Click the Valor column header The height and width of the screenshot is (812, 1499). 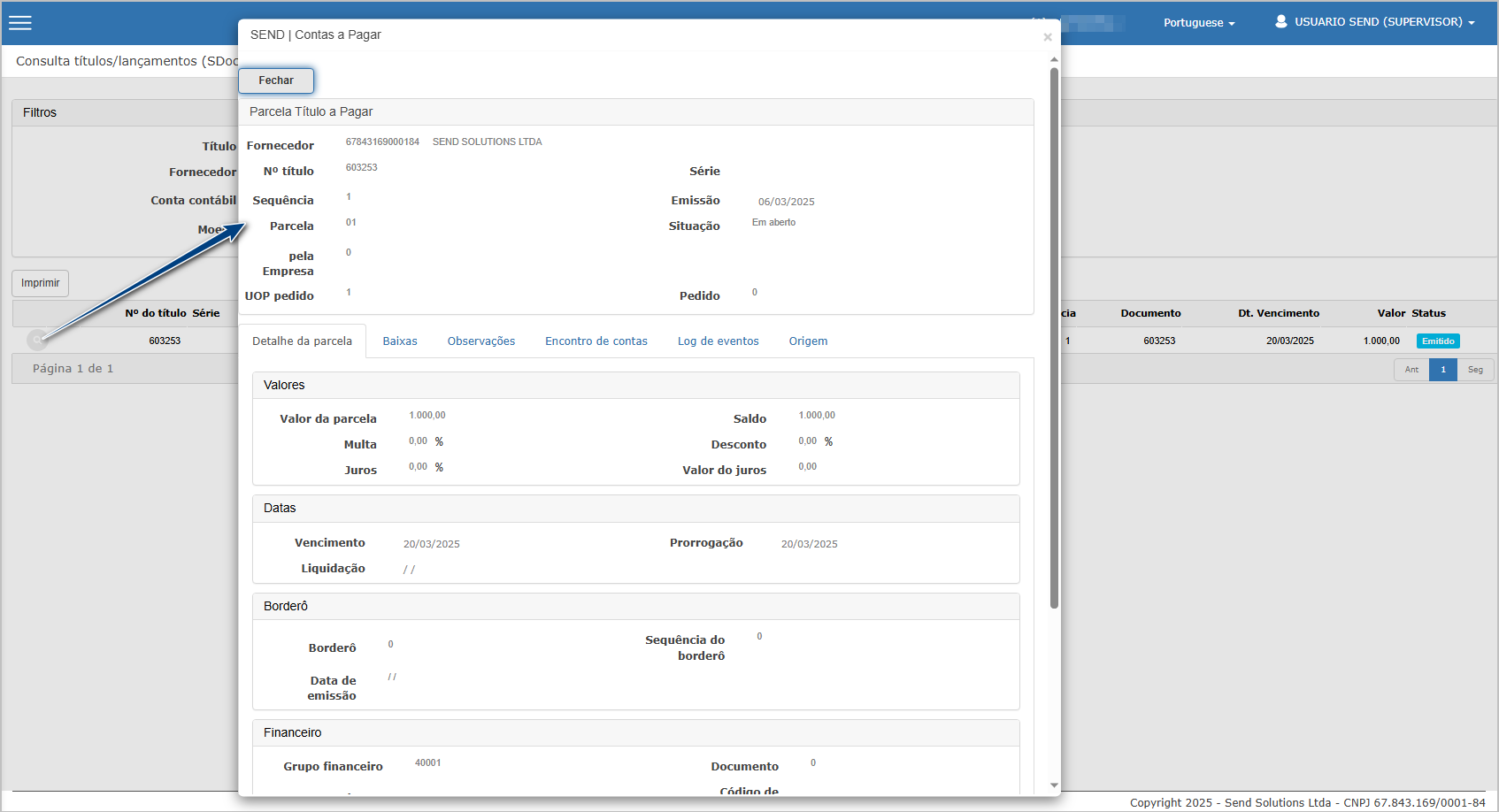pos(1391,313)
